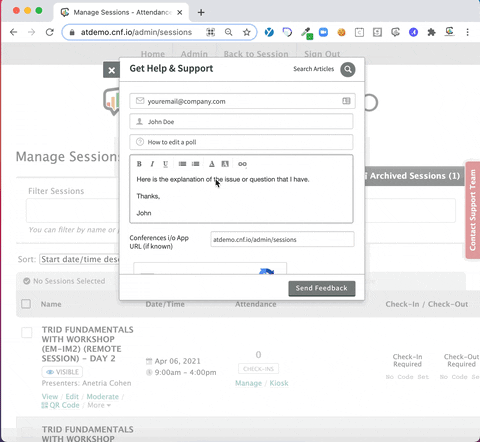Expand the More options dropdown
Viewport: 480px width, 442px height.
pyautogui.click(x=99, y=405)
